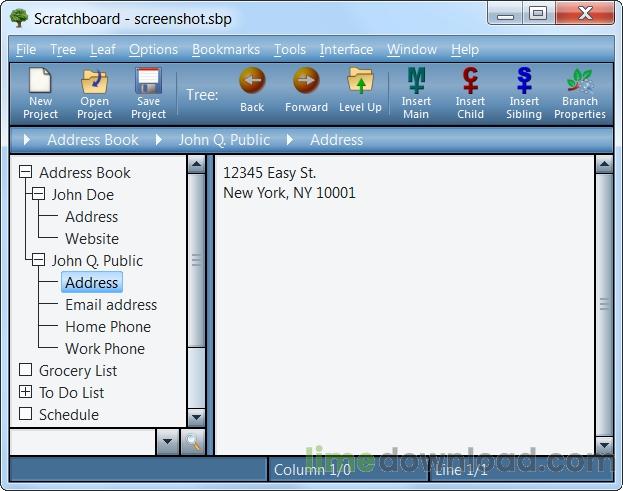The image size is (623, 491).
Task: Open the Interface menu
Action: pos(346,49)
